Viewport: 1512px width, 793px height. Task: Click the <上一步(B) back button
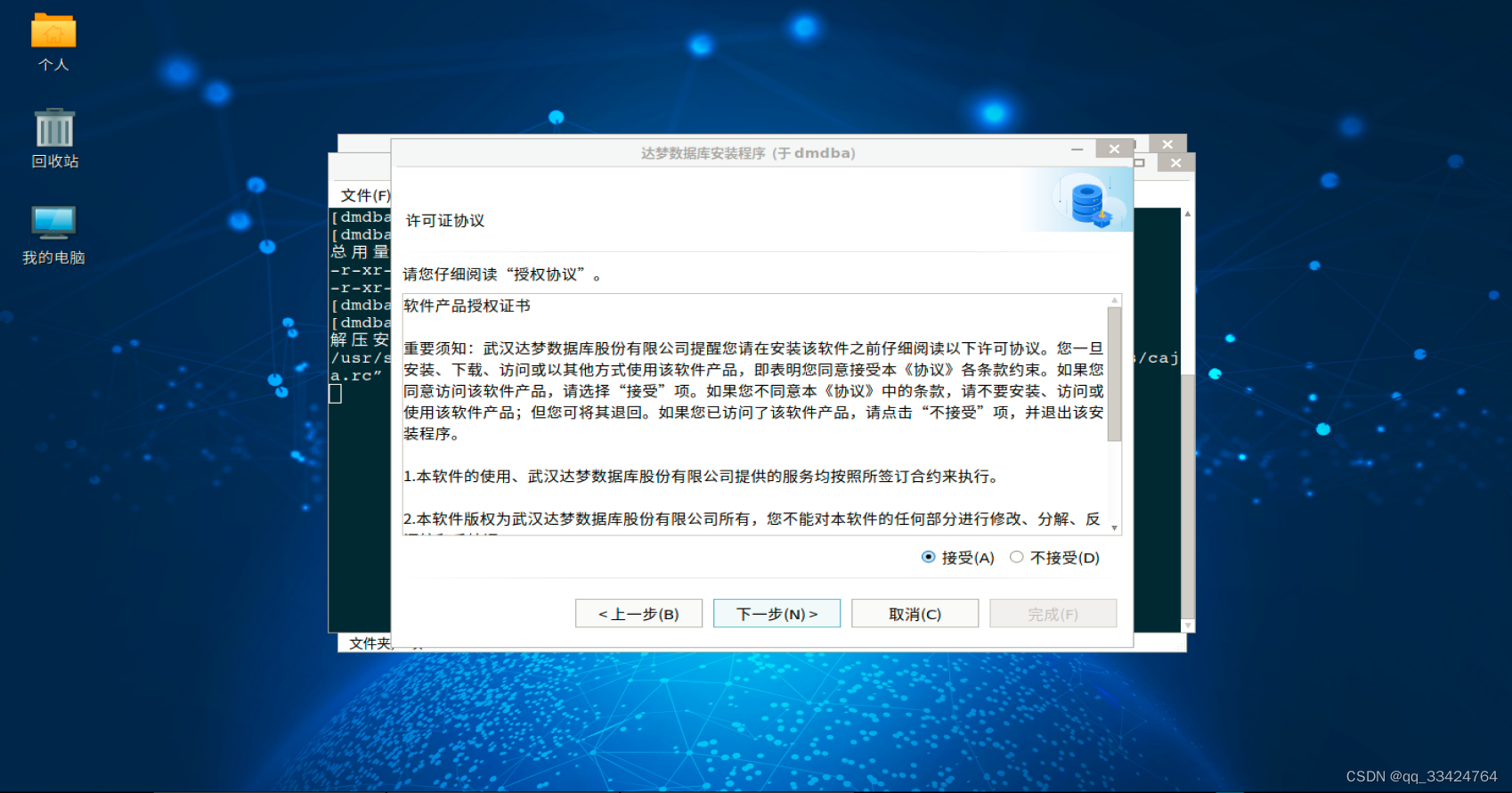pyautogui.click(x=638, y=614)
